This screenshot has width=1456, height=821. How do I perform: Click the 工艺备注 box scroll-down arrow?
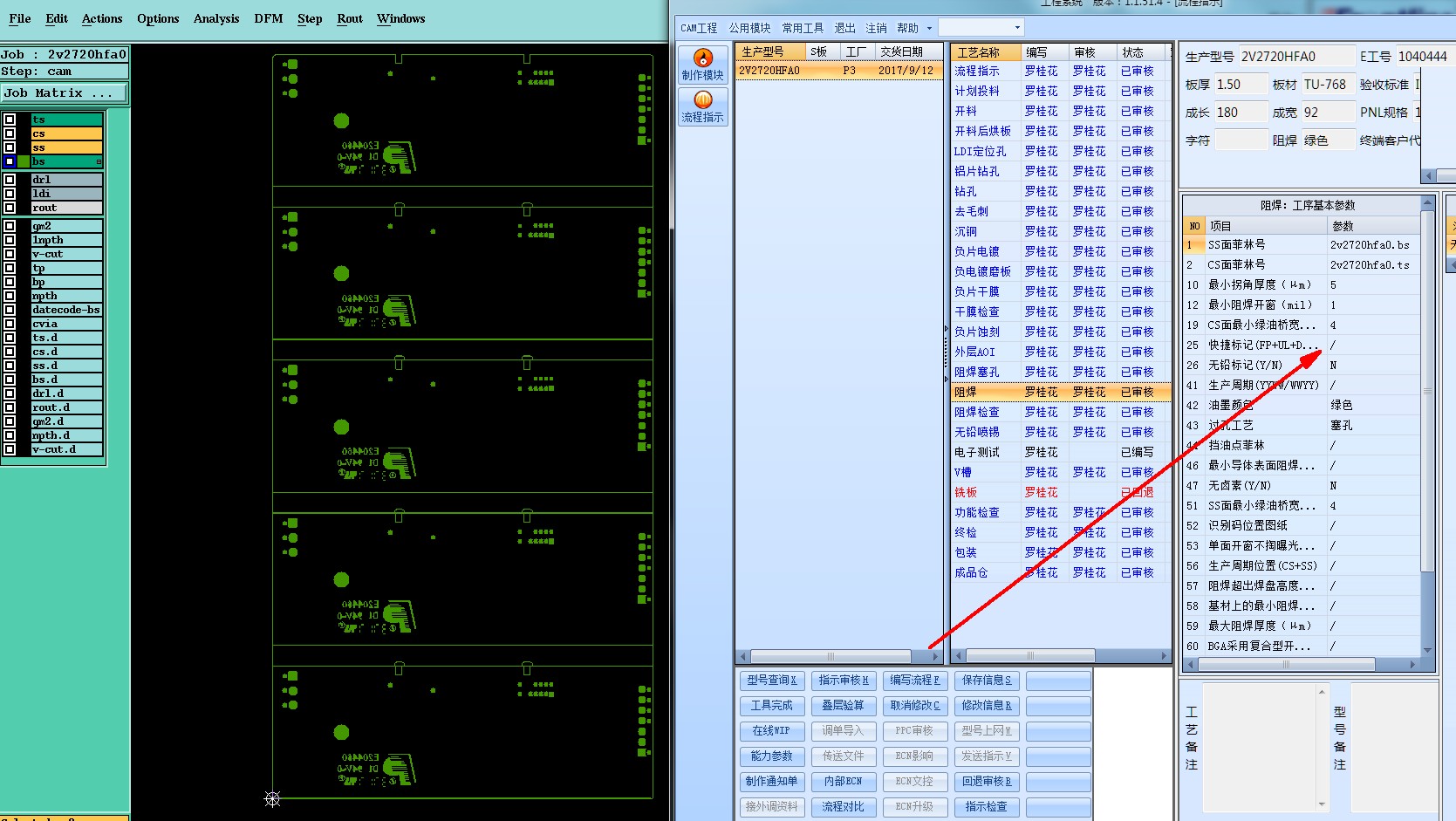click(x=1322, y=804)
